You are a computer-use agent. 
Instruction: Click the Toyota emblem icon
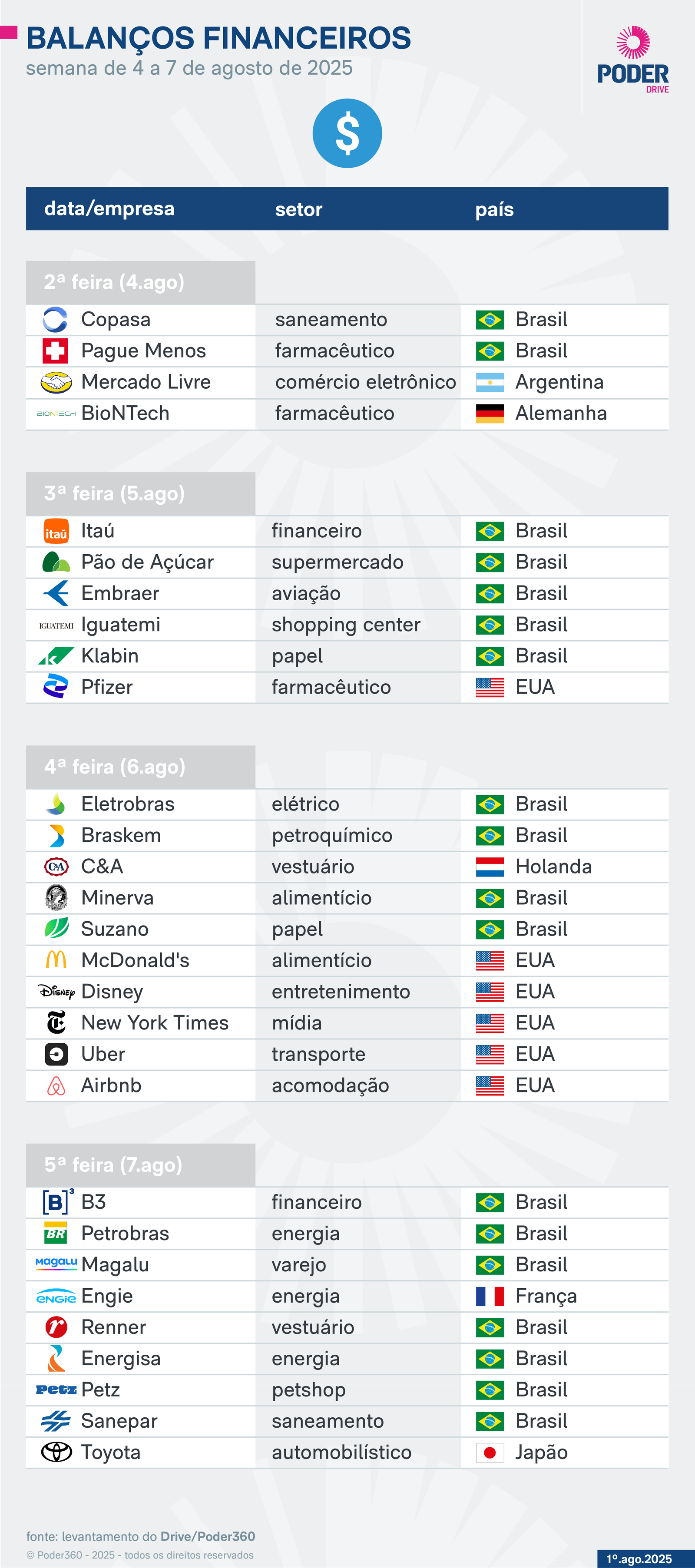56,1452
